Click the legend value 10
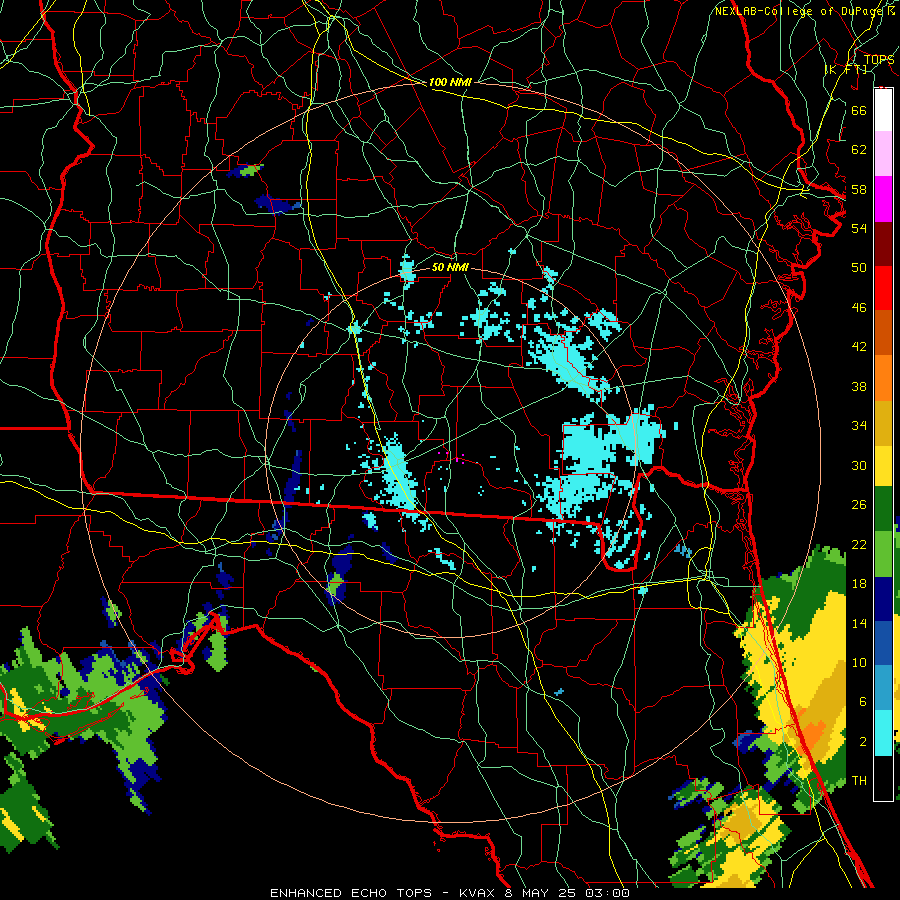Image resolution: width=900 pixels, height=900 pixels. pos(859,662)
